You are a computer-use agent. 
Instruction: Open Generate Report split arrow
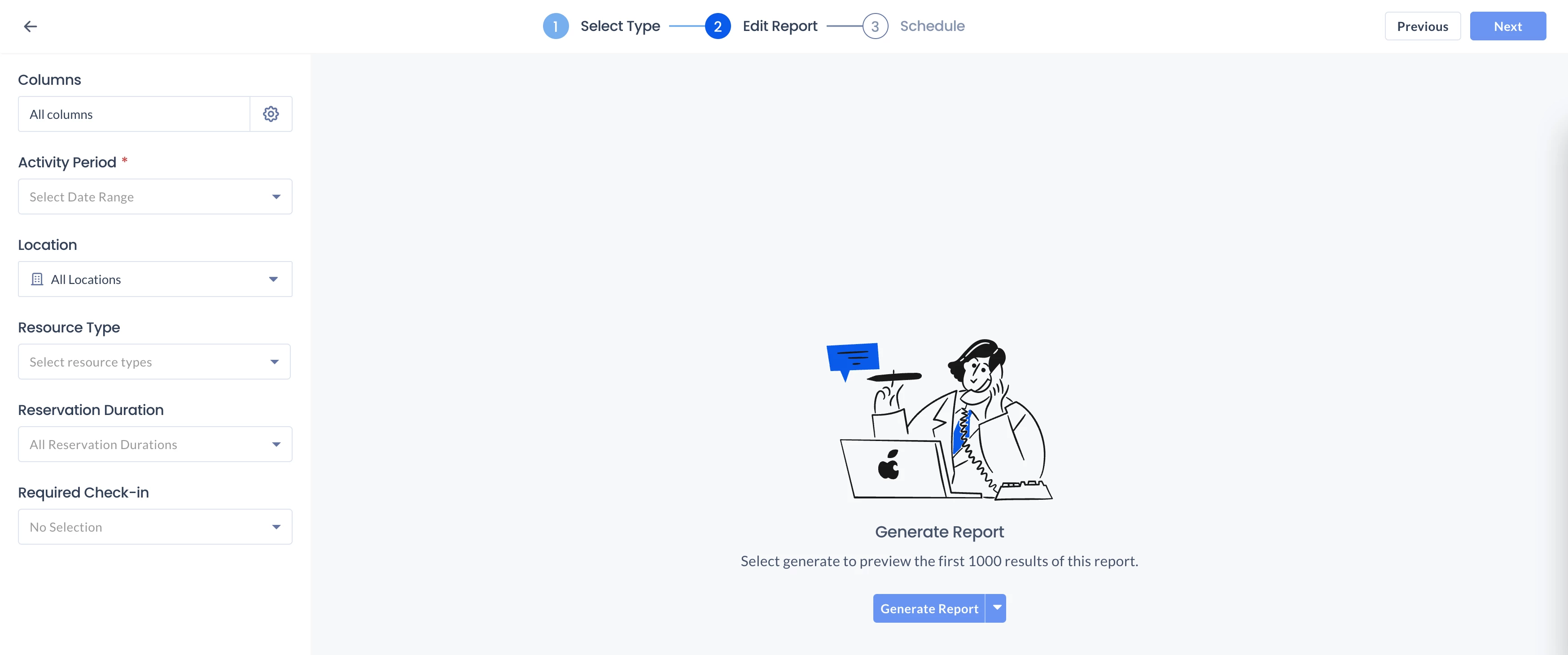point(996,608)
